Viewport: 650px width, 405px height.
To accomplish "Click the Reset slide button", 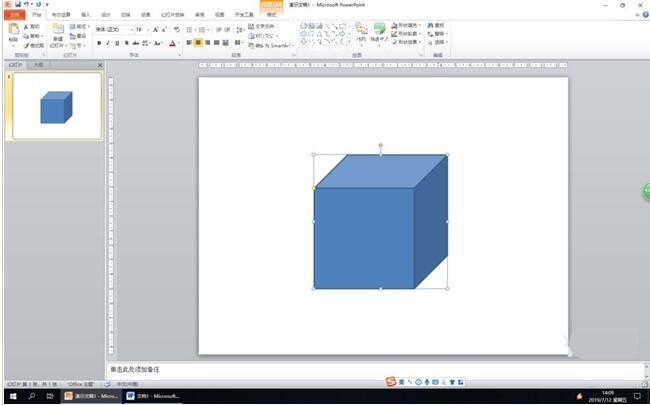I will tap(78, 36).
